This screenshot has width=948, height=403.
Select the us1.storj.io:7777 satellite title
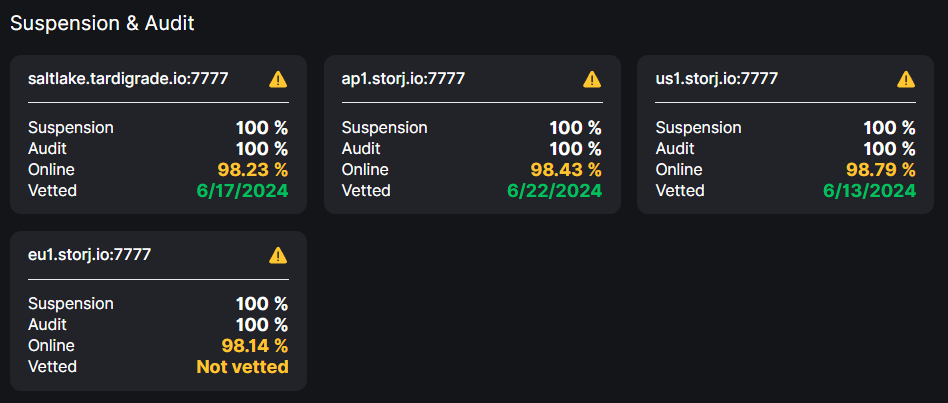[717, 79]
